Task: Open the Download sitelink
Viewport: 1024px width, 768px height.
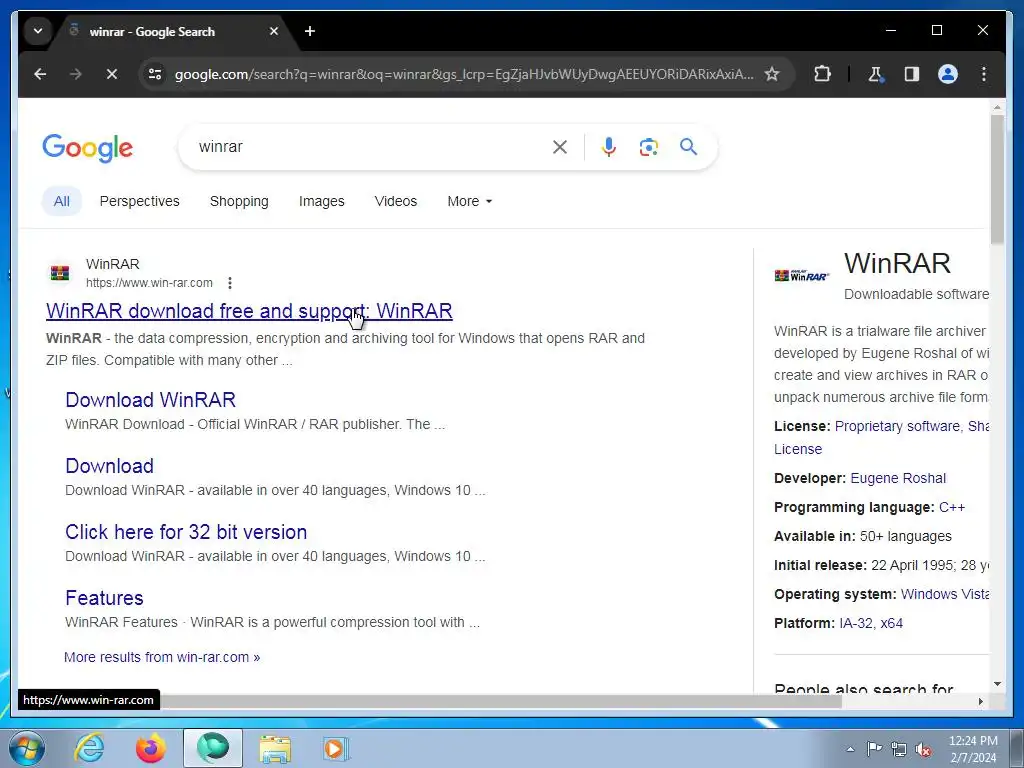Action: pyautogui.click(x=109, y=466)
